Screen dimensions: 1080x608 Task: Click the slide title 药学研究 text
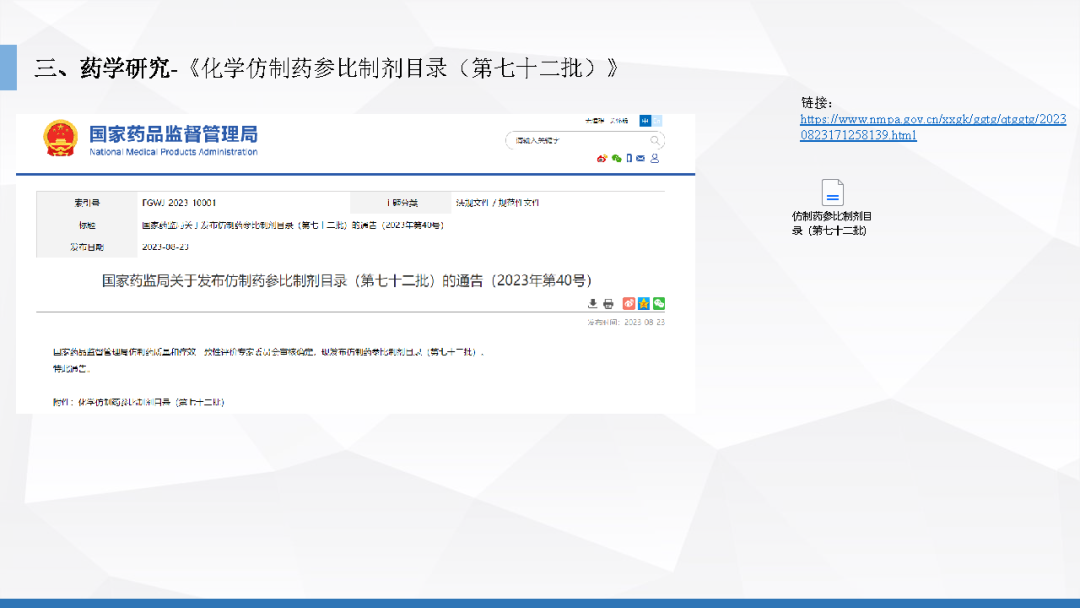point(123,68)
